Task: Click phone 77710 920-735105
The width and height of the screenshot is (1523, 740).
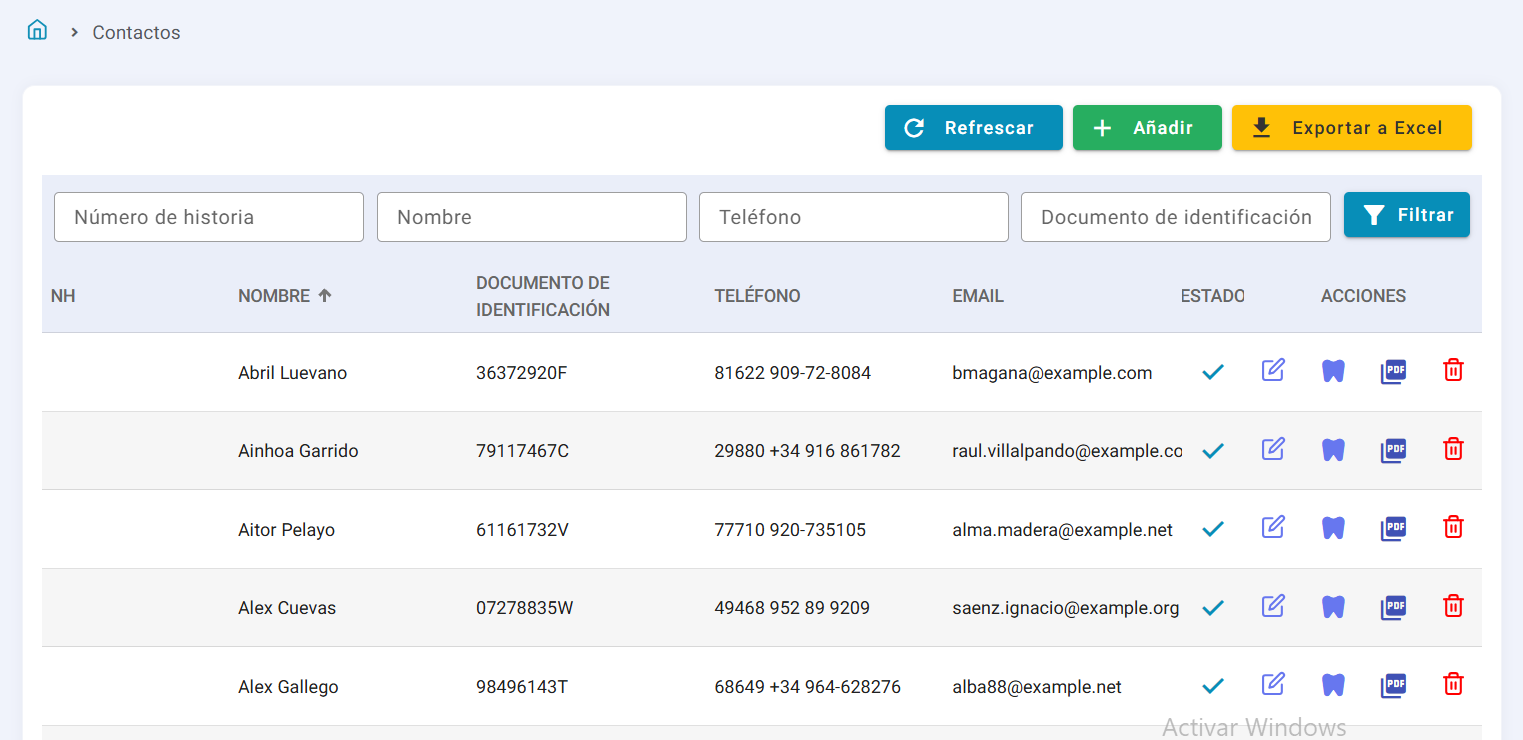Action: point(790,530)
